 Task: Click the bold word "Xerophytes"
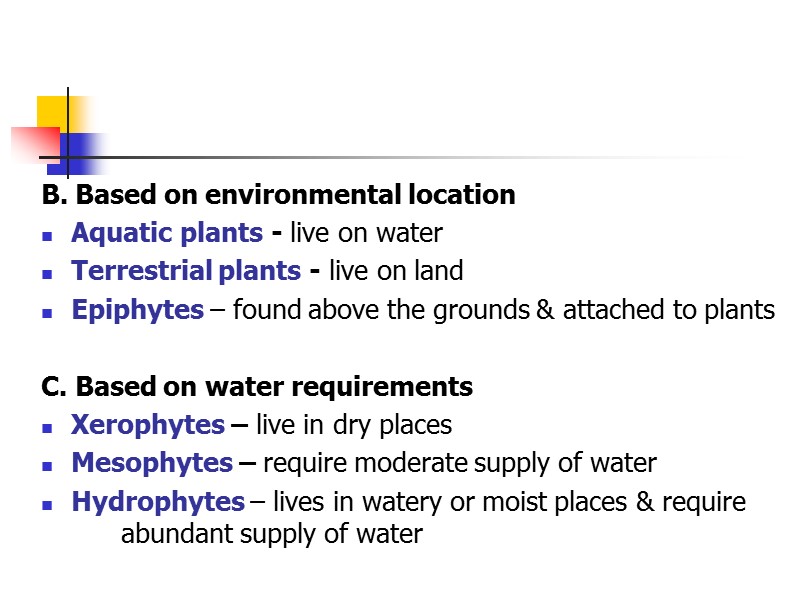pyautogui.click(x=148, y=425)
